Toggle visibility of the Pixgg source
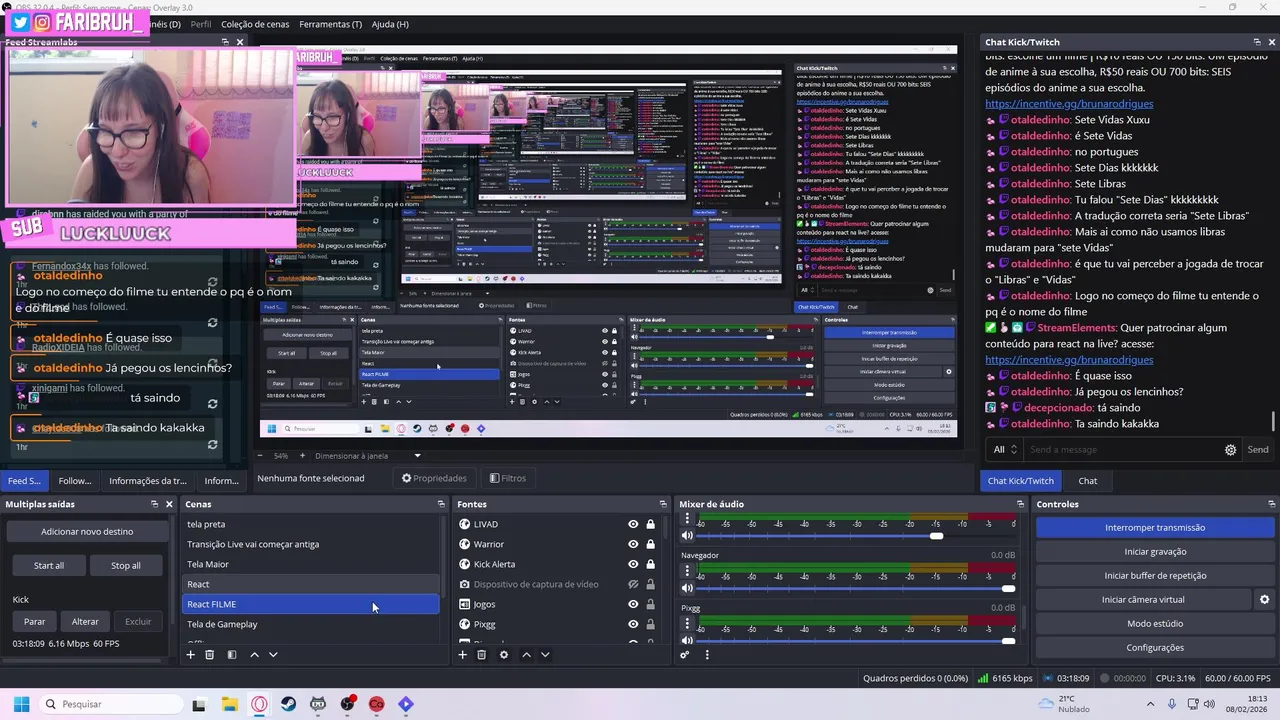Image resolution: width=1280 pixels, height=720 pixels. pos(633,624)
